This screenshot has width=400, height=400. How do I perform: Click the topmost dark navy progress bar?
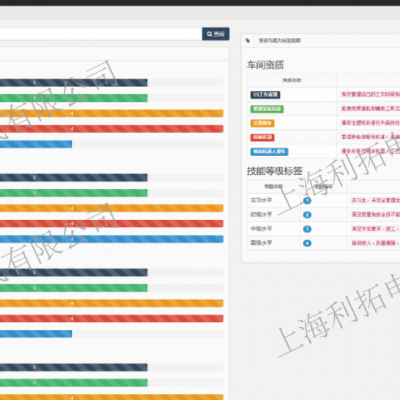(x=74, y=83)
